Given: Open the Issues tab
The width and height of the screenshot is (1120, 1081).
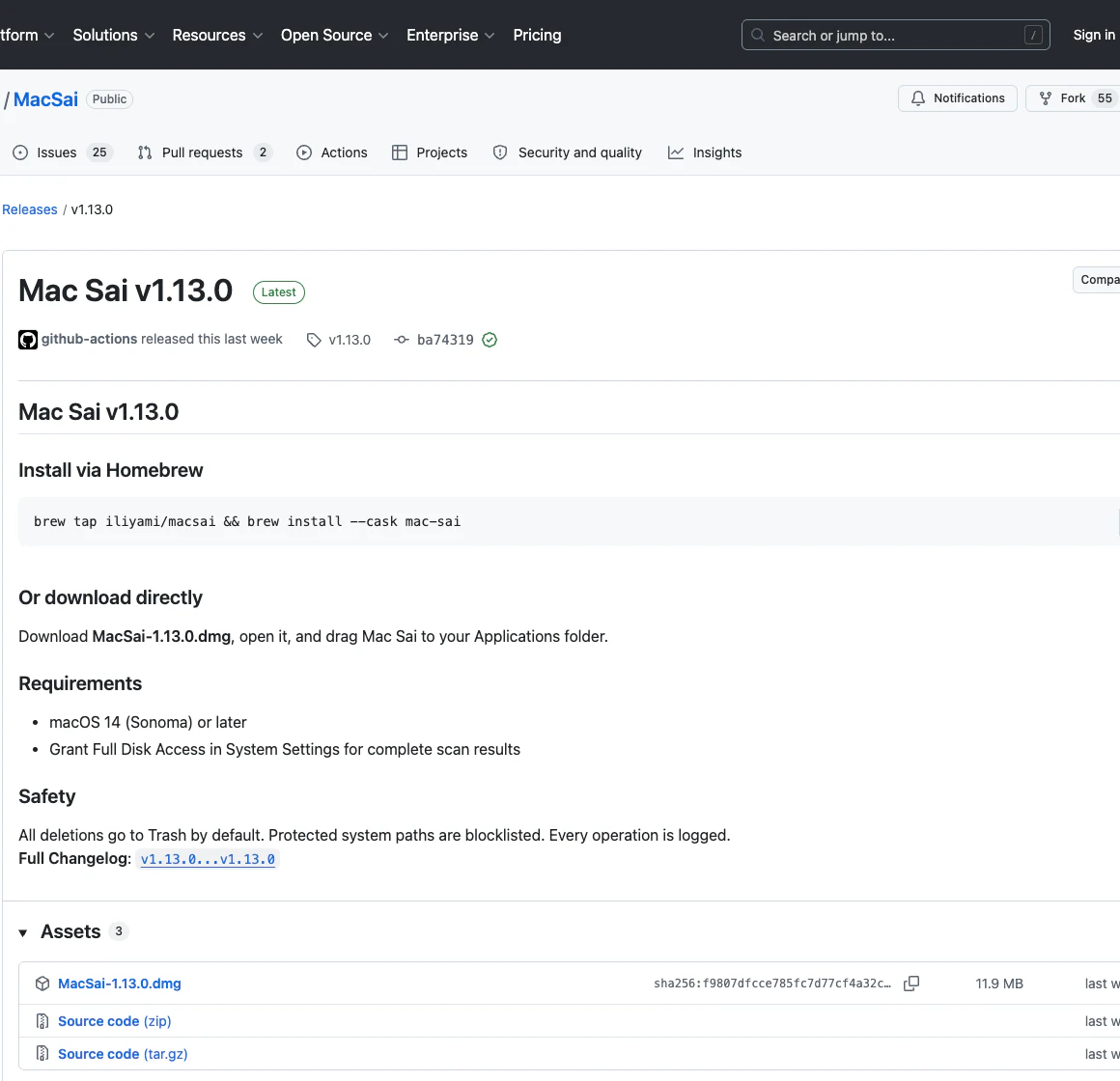Looking at the screenshot, I should click(63, 152).
